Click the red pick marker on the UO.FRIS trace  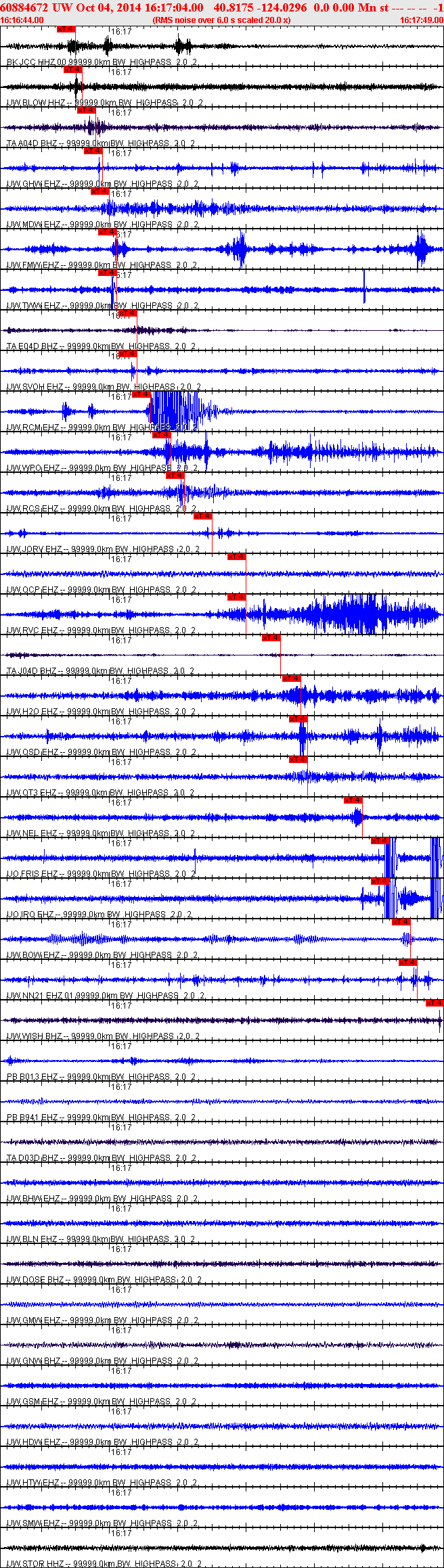point(380,841)
